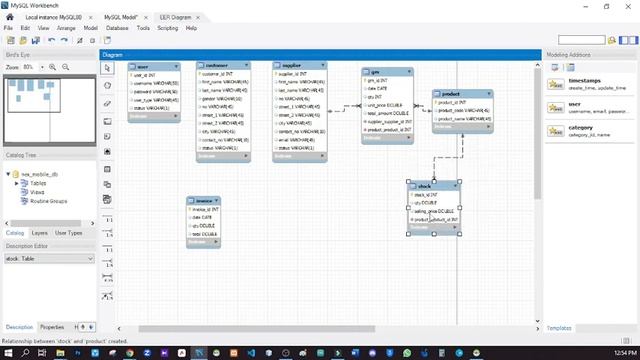Collapse the user table with its header arrow
640x360 pixels.
(x=176, y=67)
